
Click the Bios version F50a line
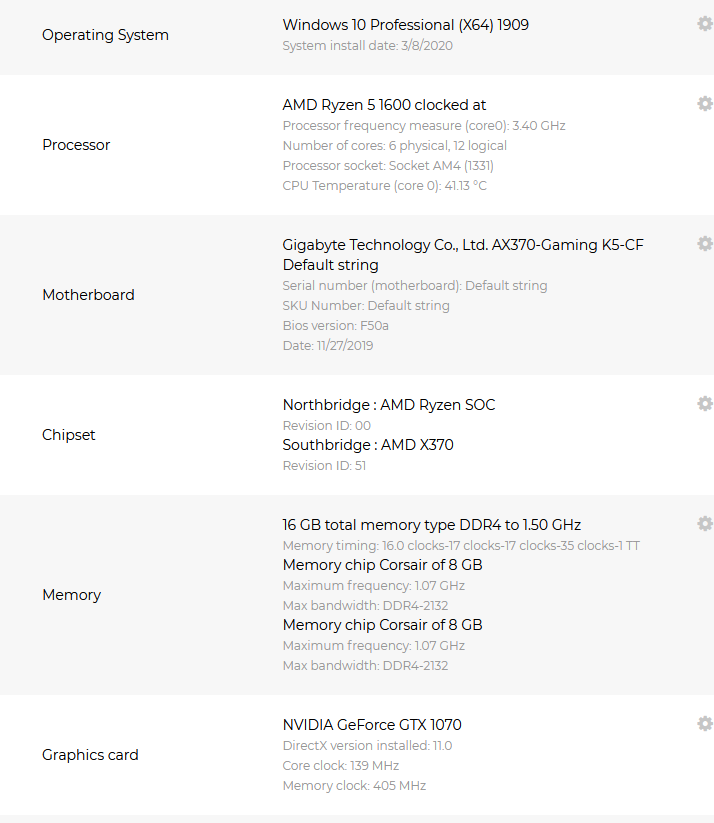point(333,326)
